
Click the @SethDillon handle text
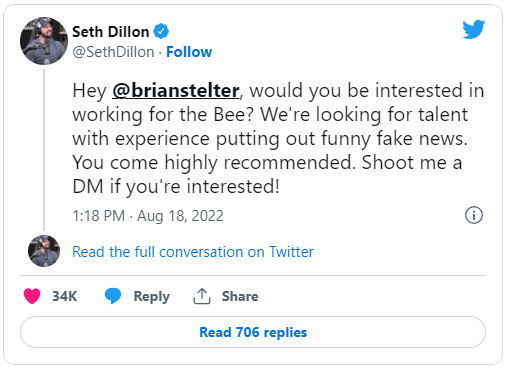click(x=113, y=52)
